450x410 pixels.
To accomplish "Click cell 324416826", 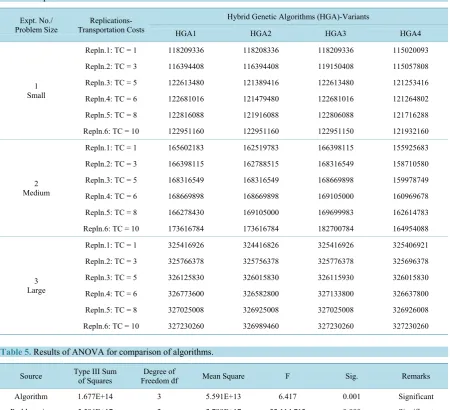I will pos(261,245).
